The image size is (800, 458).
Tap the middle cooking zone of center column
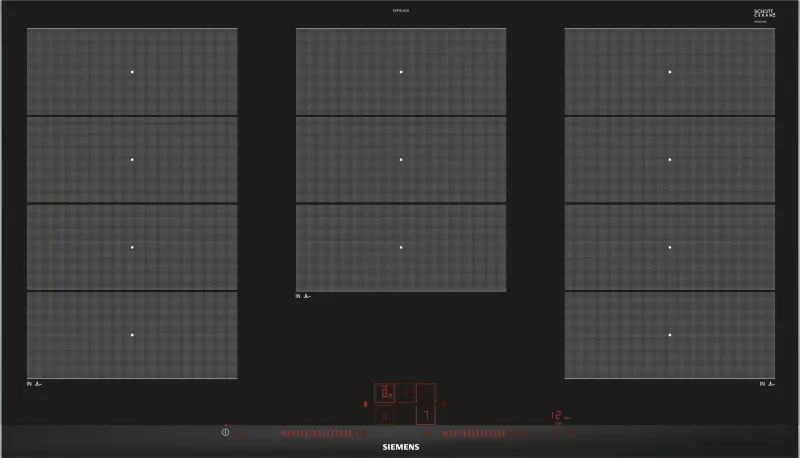[x=401, y=160]
